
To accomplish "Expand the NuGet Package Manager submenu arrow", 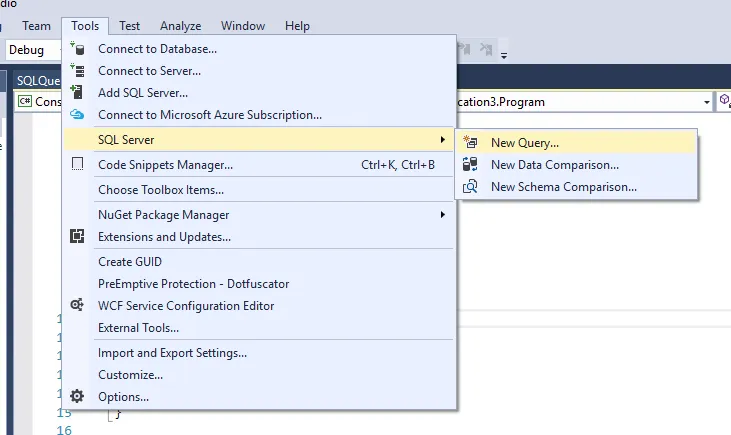I will pos(443,215).
